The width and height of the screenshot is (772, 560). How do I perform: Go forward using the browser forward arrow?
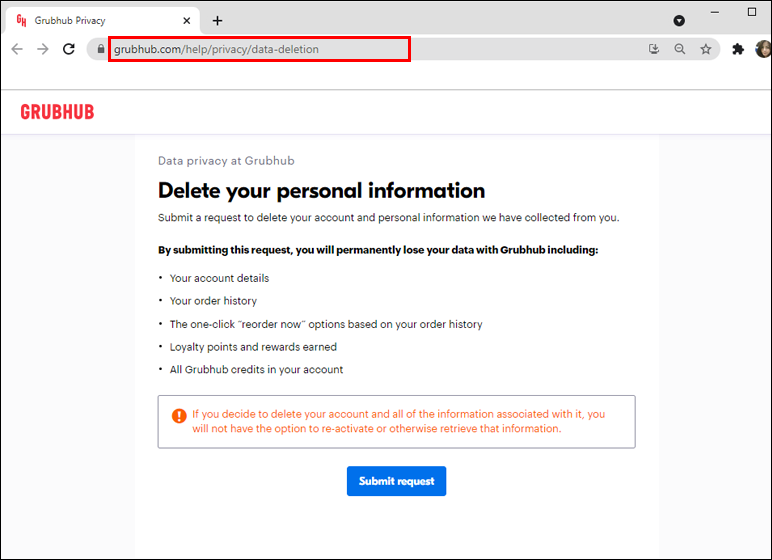[43, 49]
